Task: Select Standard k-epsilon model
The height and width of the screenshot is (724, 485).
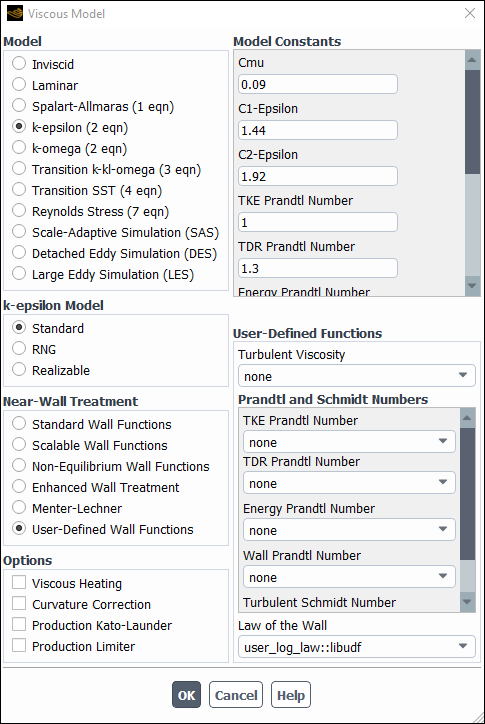Action: coord(19,328)
